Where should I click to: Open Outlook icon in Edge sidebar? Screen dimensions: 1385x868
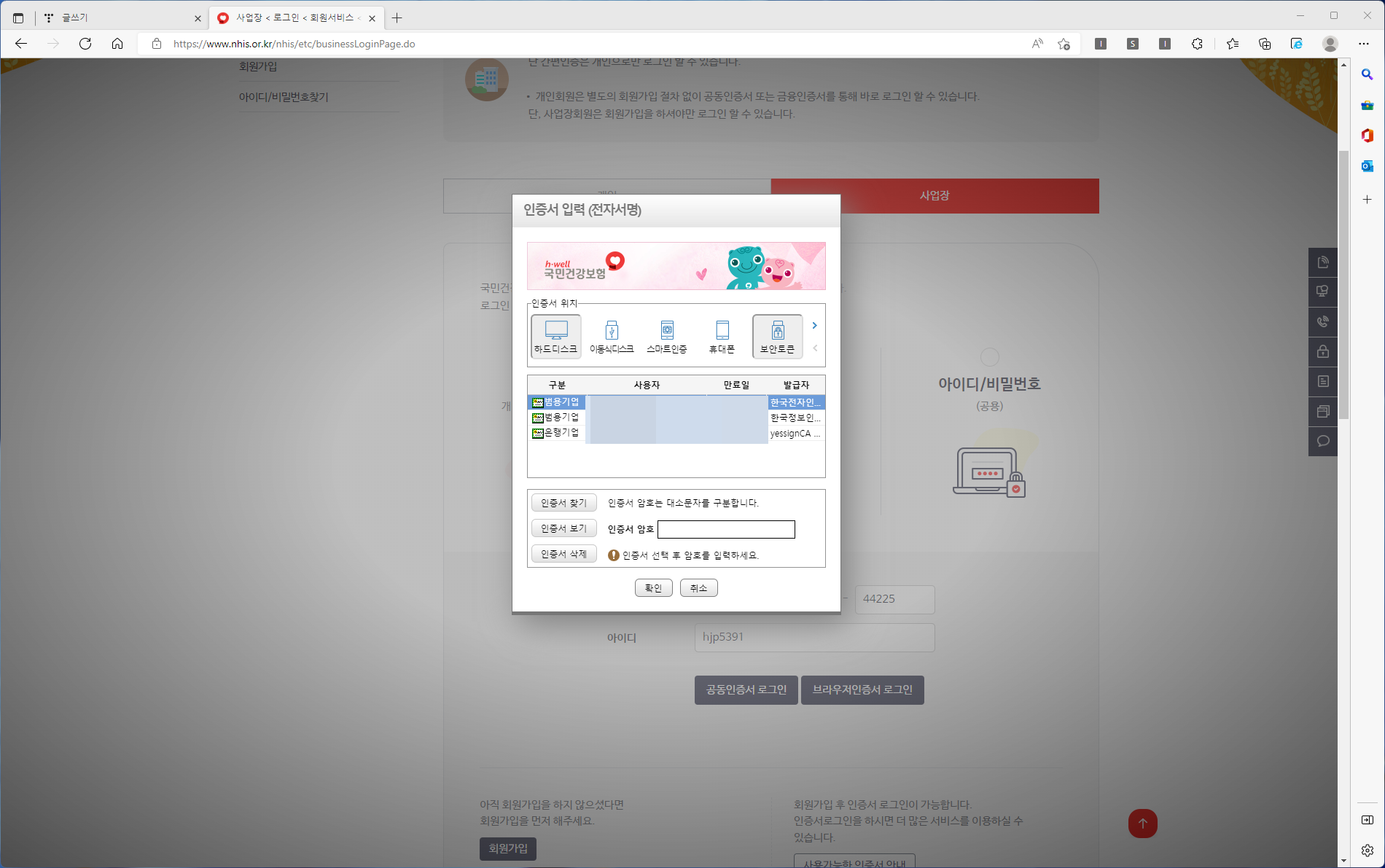point(1368,166)
